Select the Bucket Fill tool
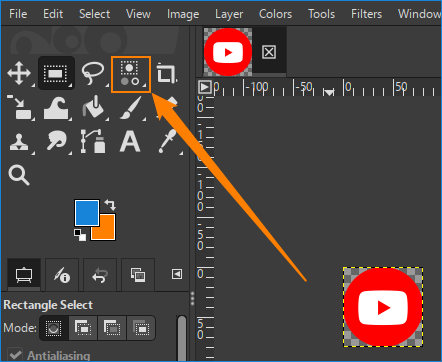This screenshot has height=362, width=442. 93,107
